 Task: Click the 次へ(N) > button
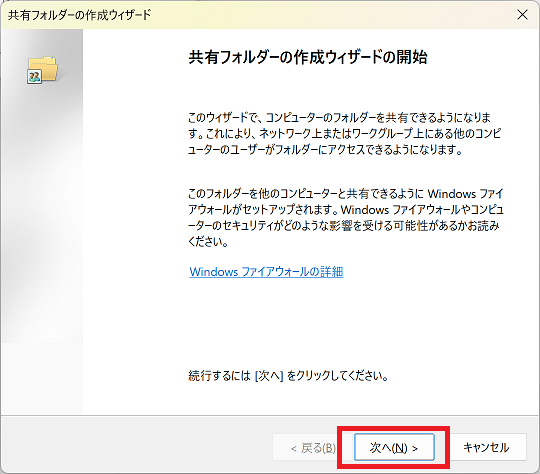pyautogui.click(x=394, y=447)
